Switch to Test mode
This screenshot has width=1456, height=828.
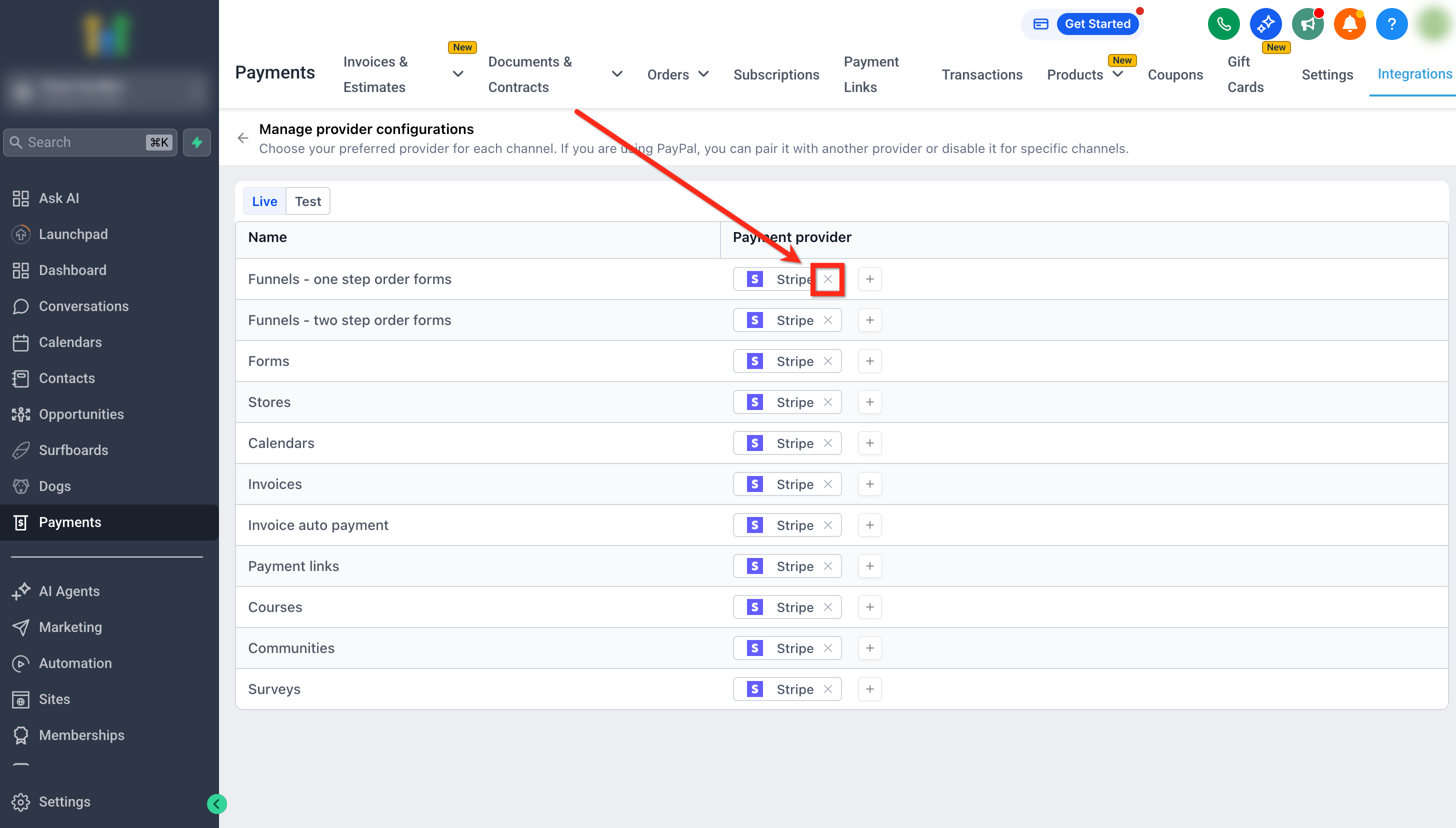tap(307, 201)
